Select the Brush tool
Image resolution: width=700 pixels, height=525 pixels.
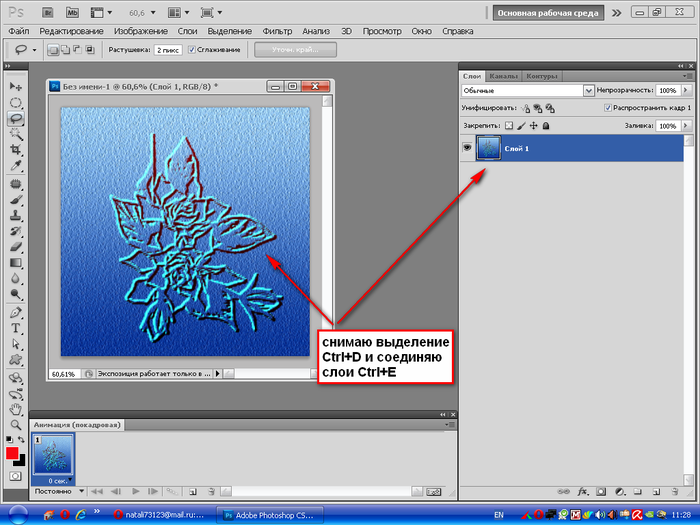(x=16, y=200)
